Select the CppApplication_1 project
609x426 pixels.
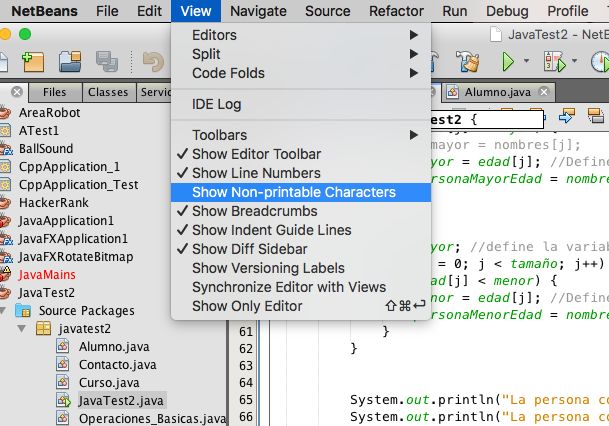(69, 167)
